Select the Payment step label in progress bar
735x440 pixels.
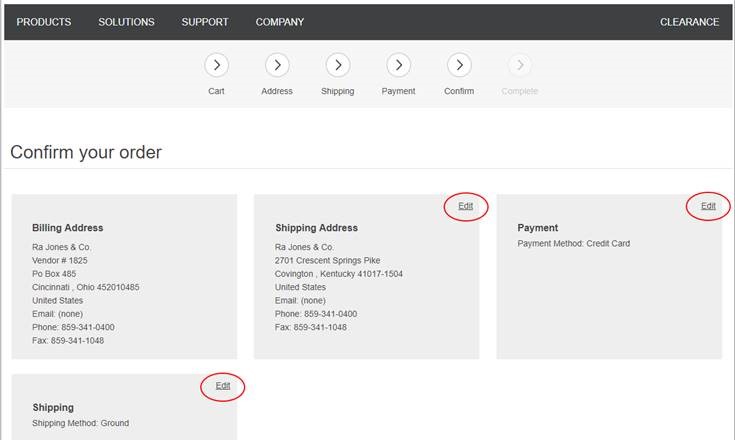(398, 91)
